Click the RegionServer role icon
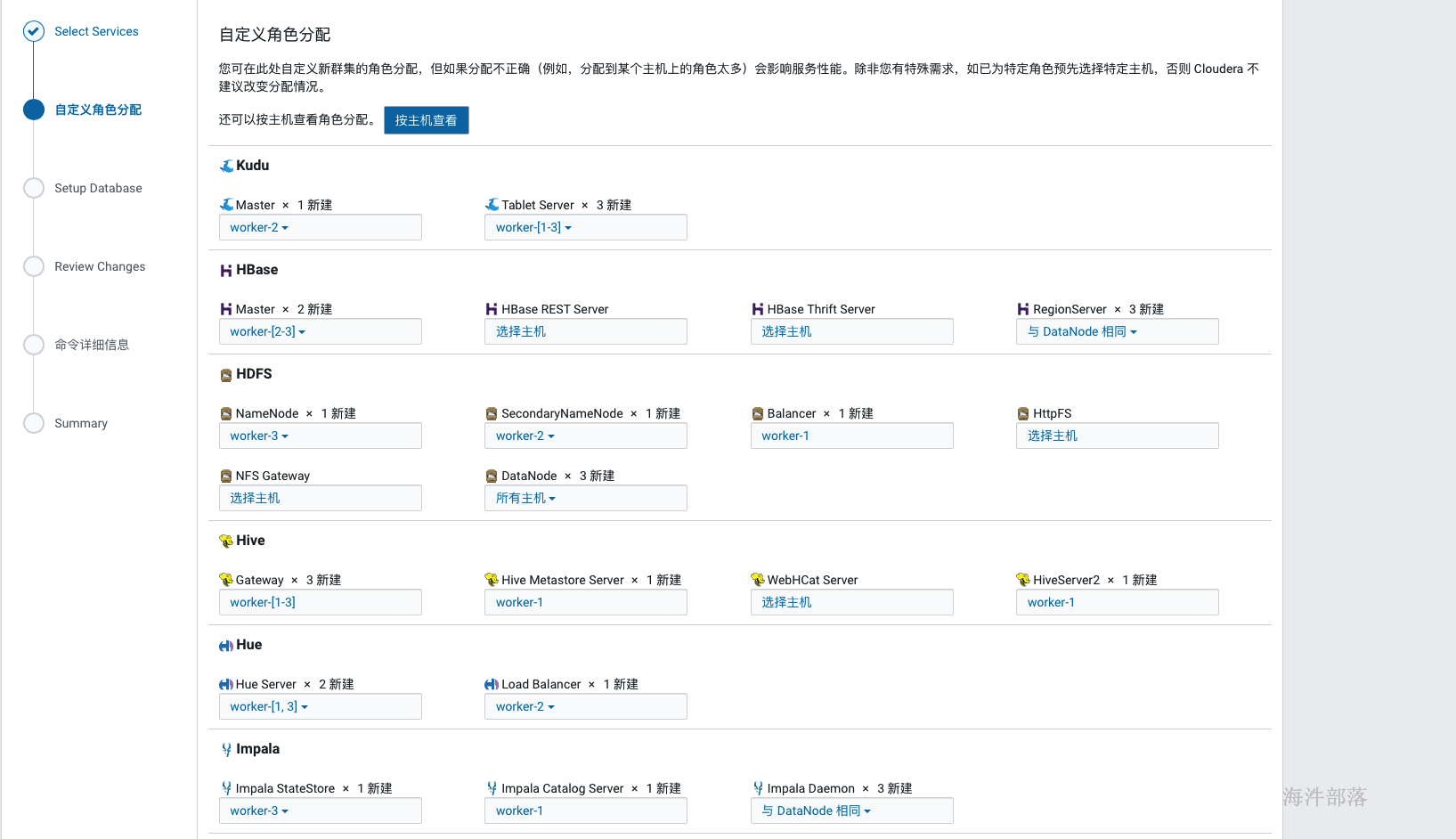 coord(1023,309)
